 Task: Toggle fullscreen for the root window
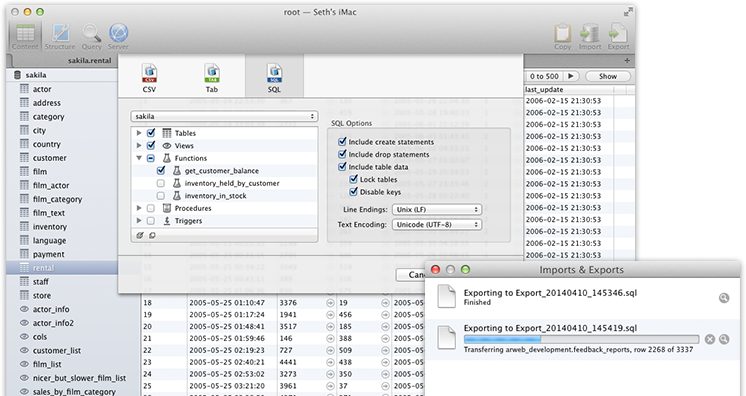pyautogui.click(x=628, y=12)
